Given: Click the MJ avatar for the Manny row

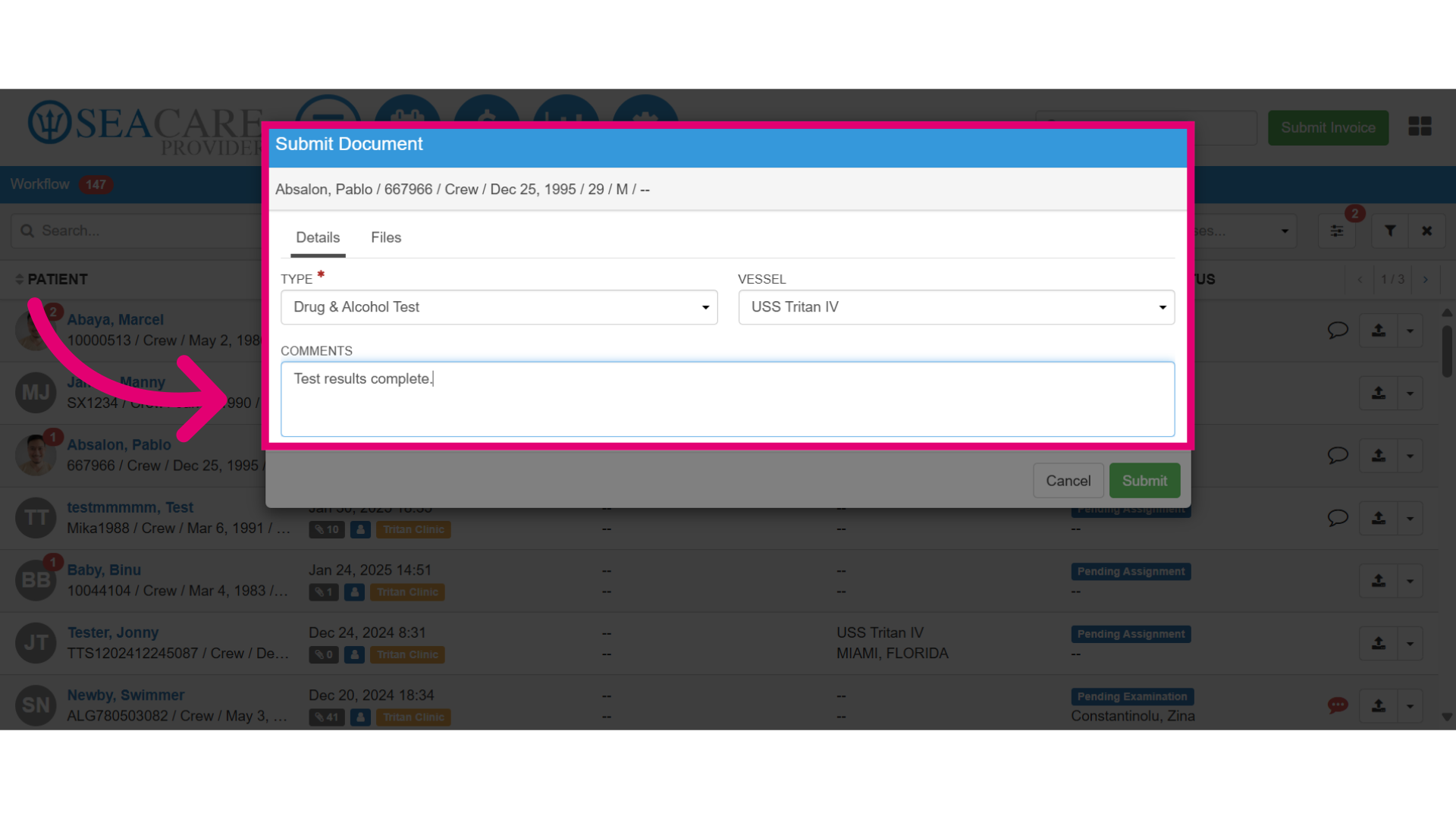Looking at the screenshot, I should (x=36, y=393).
